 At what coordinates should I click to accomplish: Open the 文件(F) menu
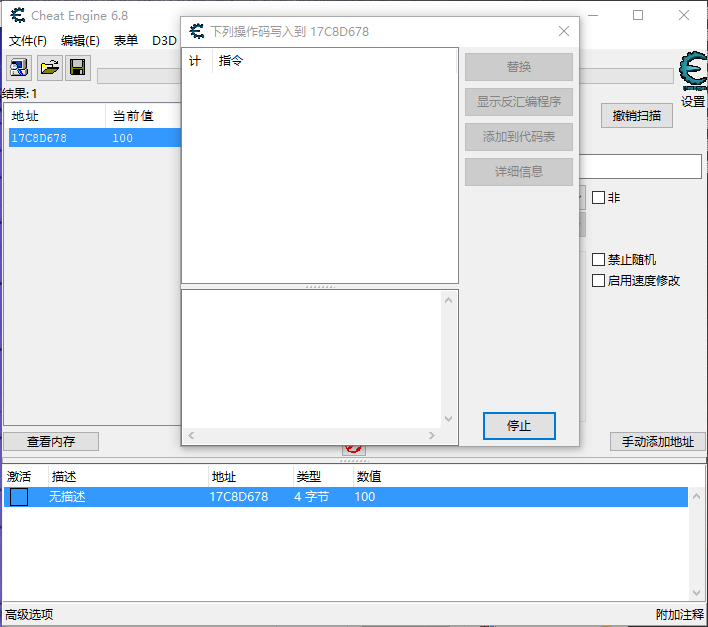pyautogui.click(x=28, y=41)
